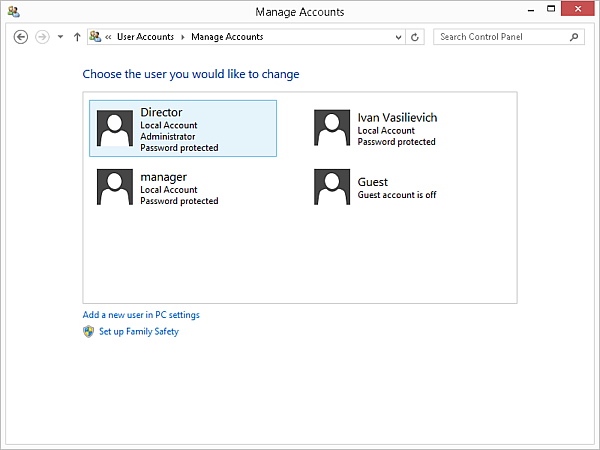Click the Family Safety shield icon
Screen dimensions: 600x450
88,331
